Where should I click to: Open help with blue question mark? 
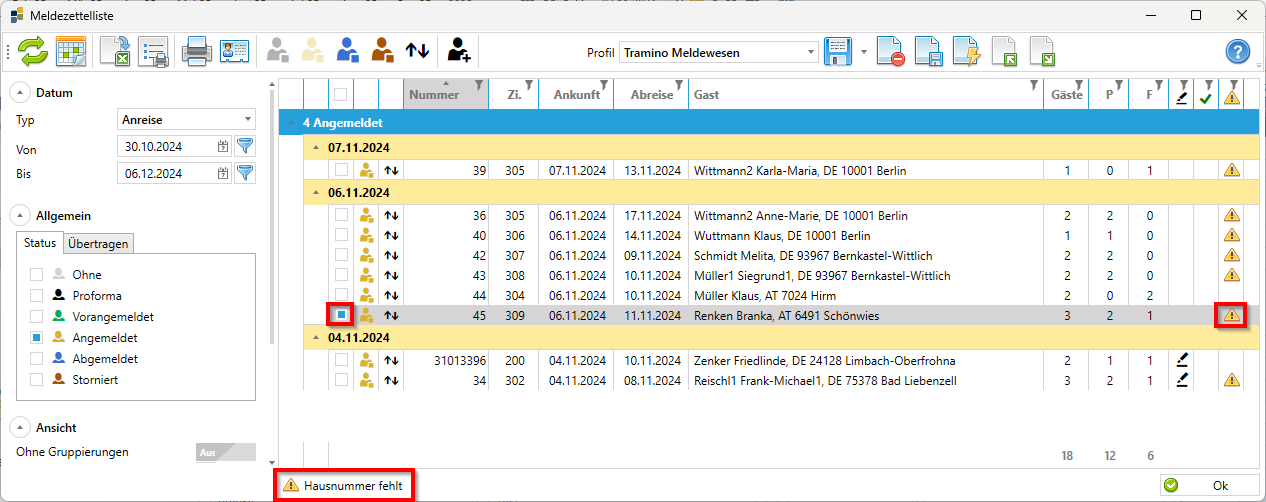pos(1239,51)
